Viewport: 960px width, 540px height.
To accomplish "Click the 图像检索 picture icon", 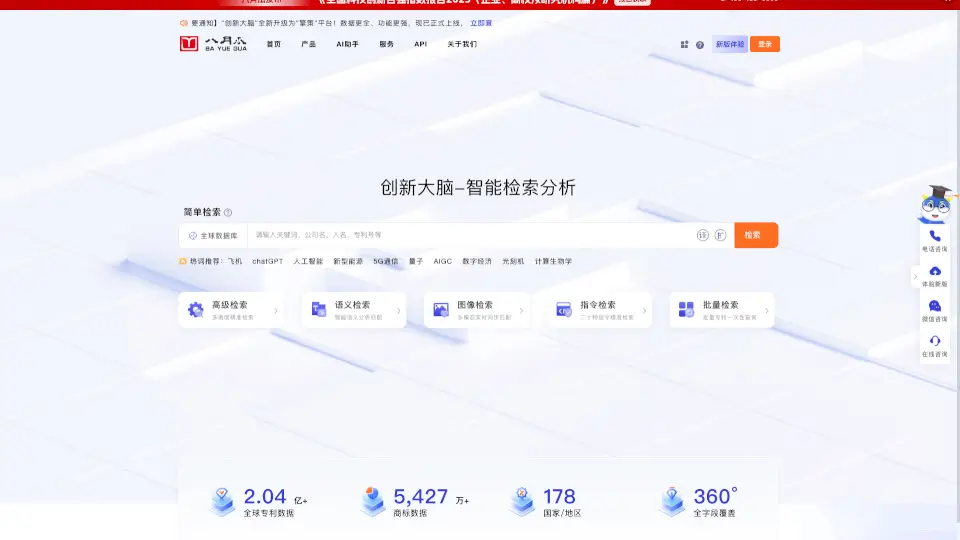I will [x=441, y=310].
